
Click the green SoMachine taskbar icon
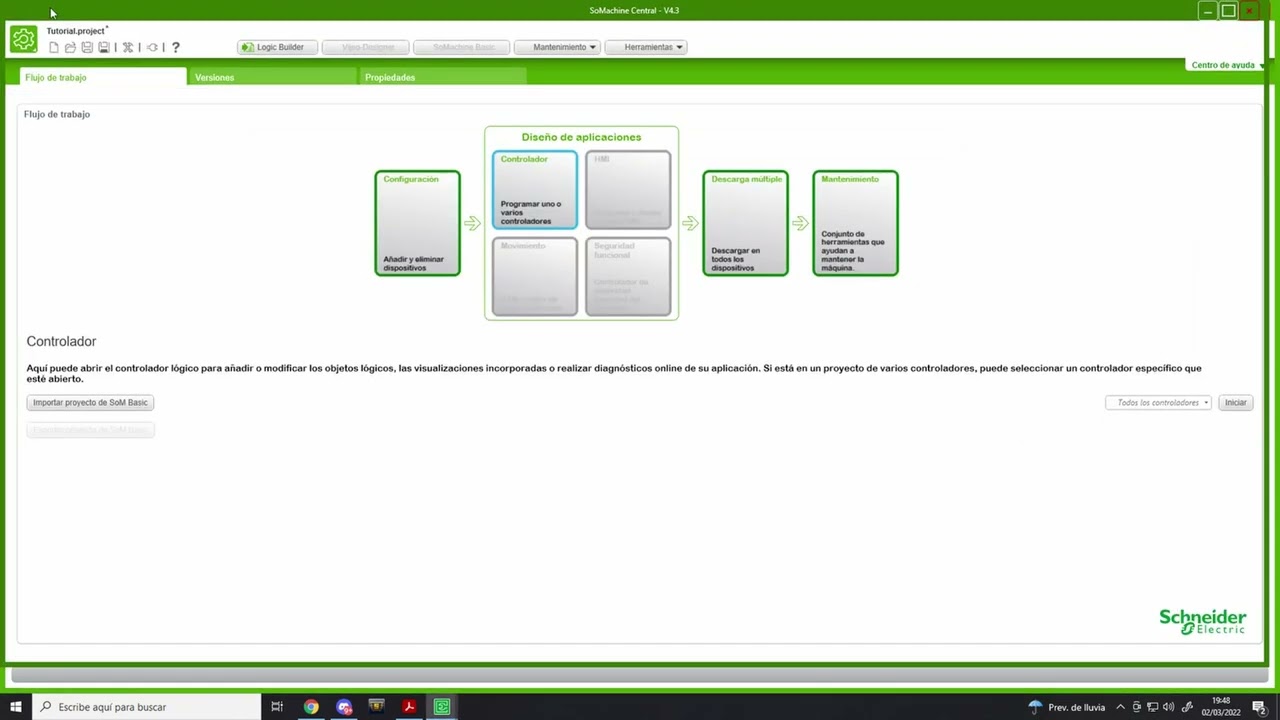click(442, 707)
